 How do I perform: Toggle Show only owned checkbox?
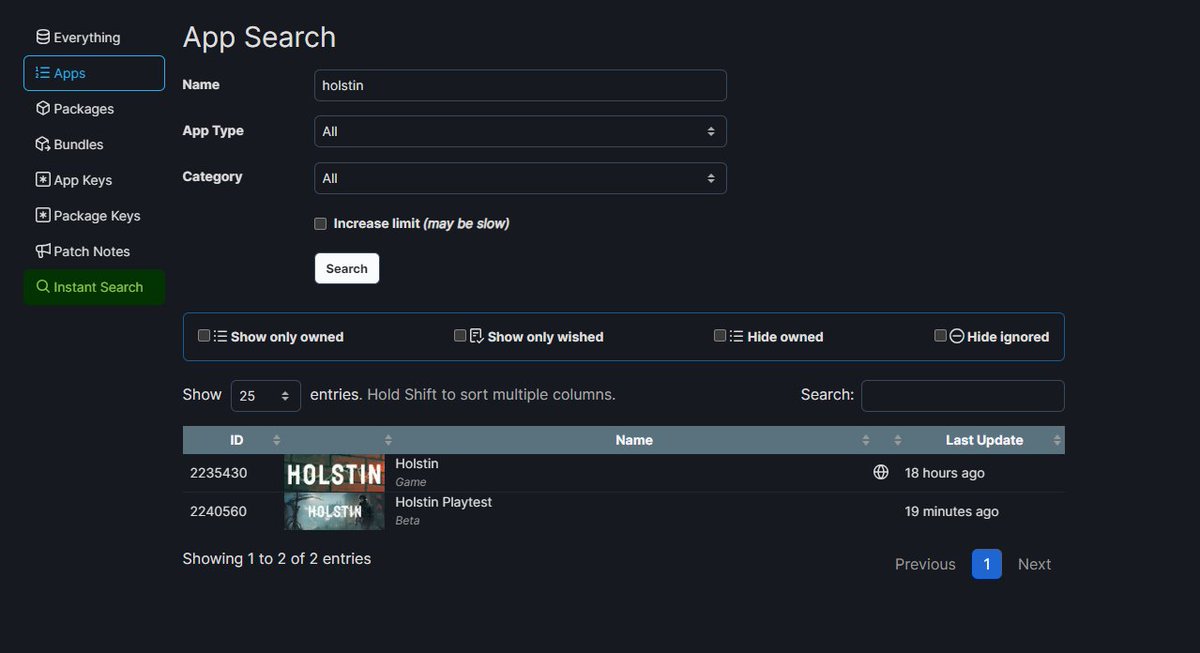tap(204, 336)
